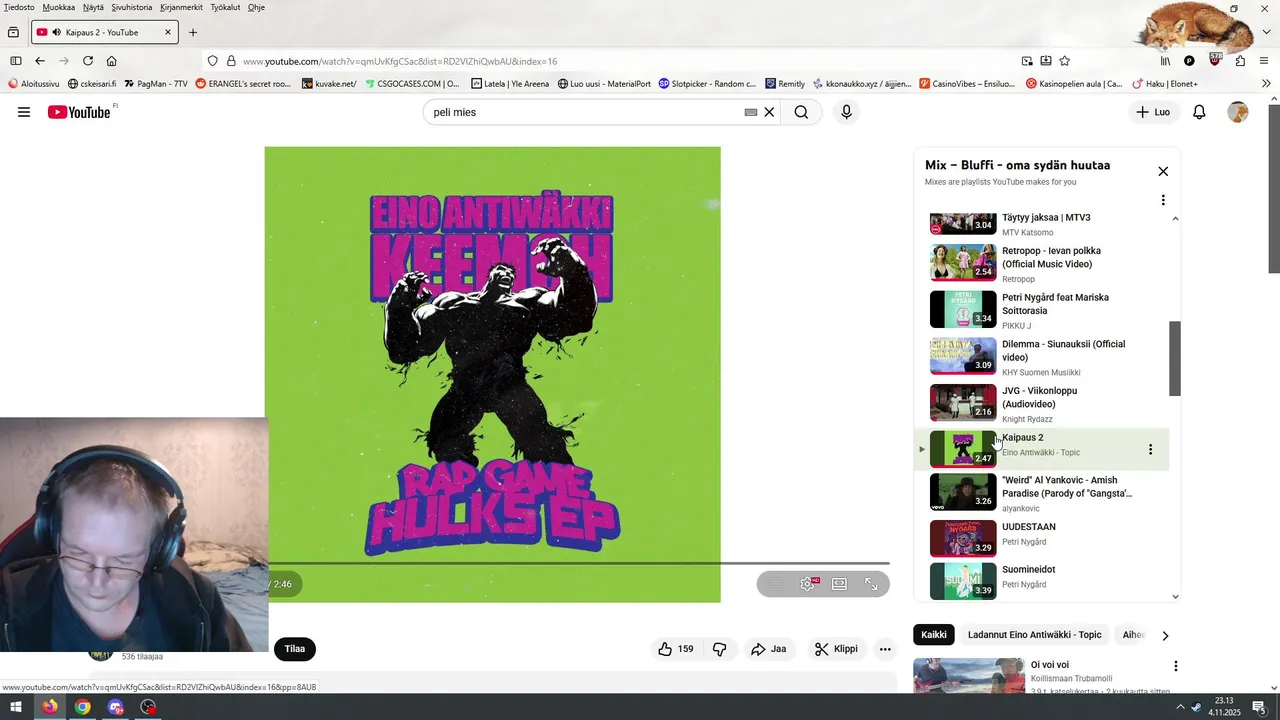Open YouTube notifications bell
1280x720 pixels.
[x=1199, y=112]
